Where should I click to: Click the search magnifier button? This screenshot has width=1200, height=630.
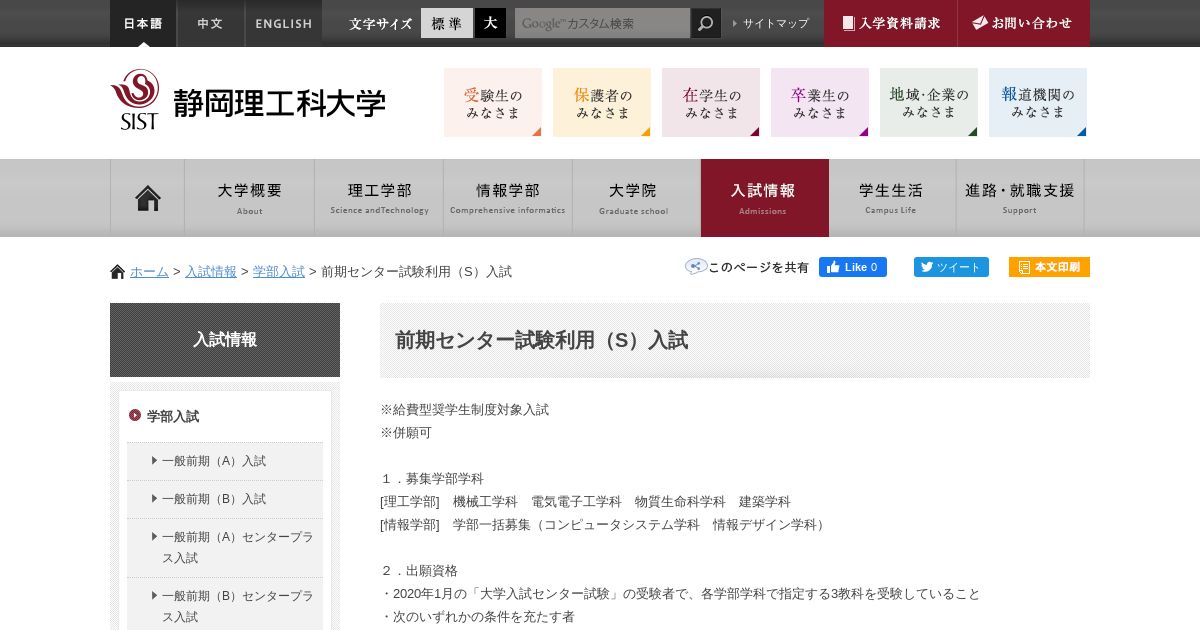pos(706,23)
